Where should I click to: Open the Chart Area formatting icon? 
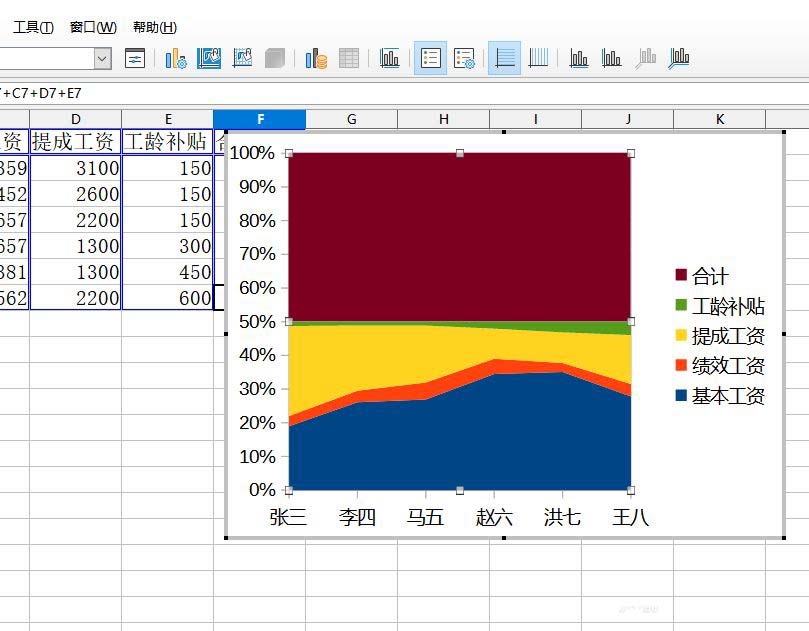(x=209, y=58)
